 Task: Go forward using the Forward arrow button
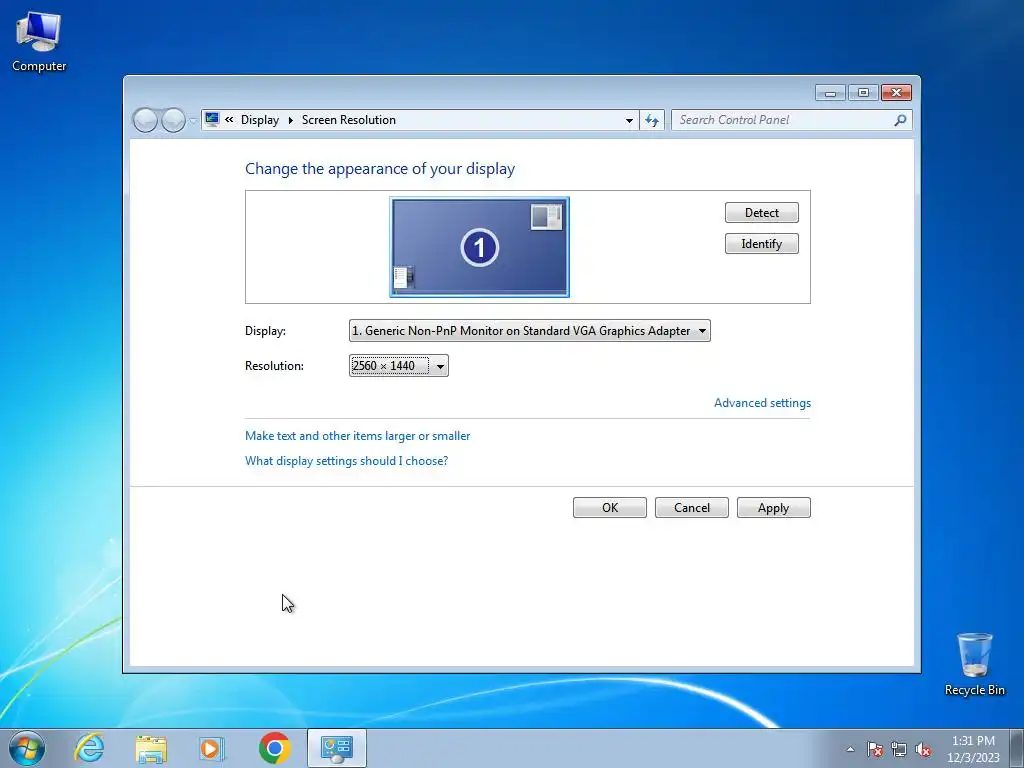173,120
